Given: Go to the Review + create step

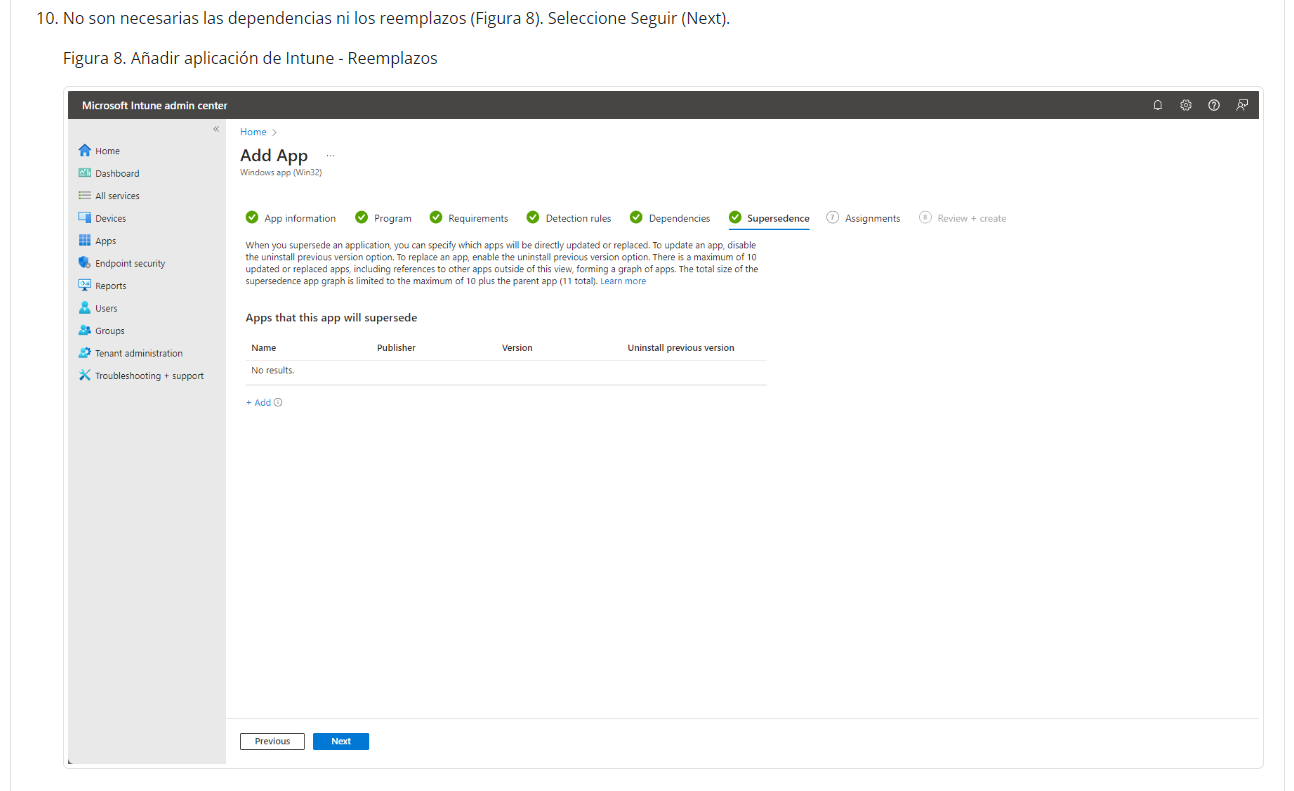Looking at the screenshot, I should (963, 218).
